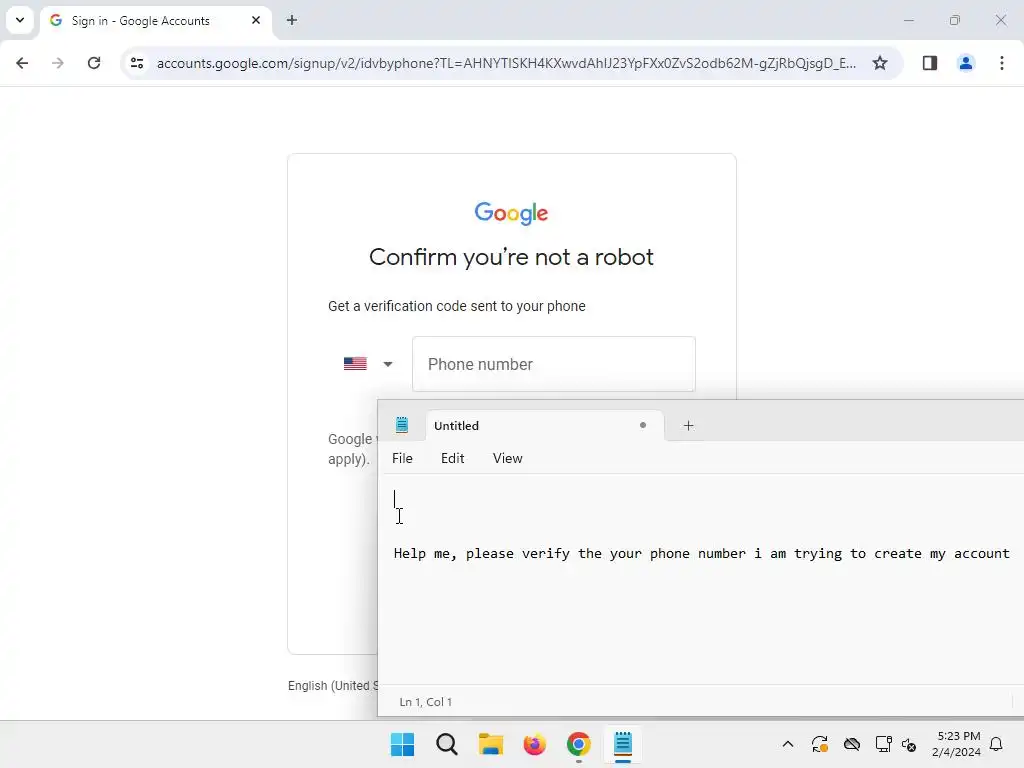View site information icon in address bar

[137, 63]
